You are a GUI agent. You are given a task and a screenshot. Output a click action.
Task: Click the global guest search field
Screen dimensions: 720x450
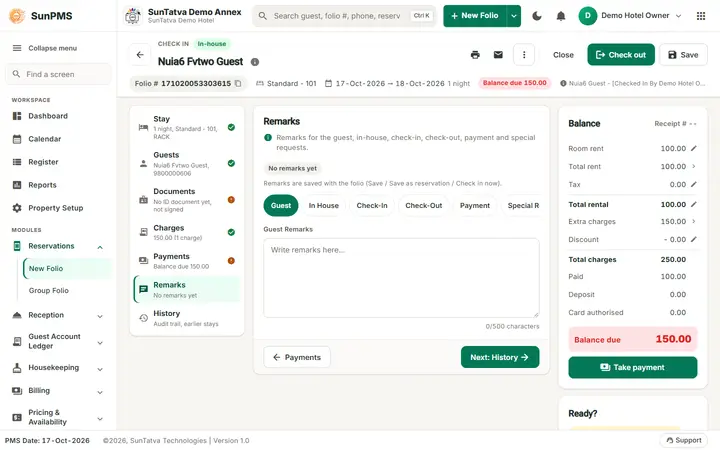tap(343, 16)
